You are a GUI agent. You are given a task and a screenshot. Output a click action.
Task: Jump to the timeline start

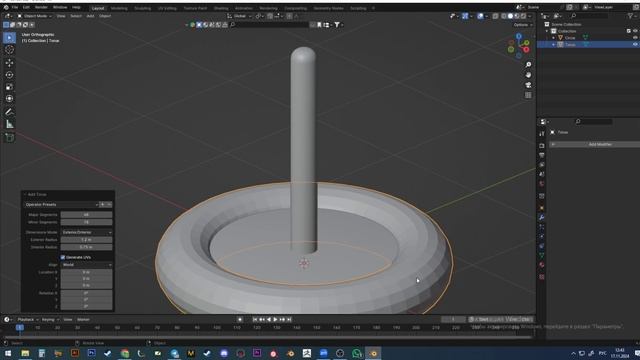click(x=255, y=320)
